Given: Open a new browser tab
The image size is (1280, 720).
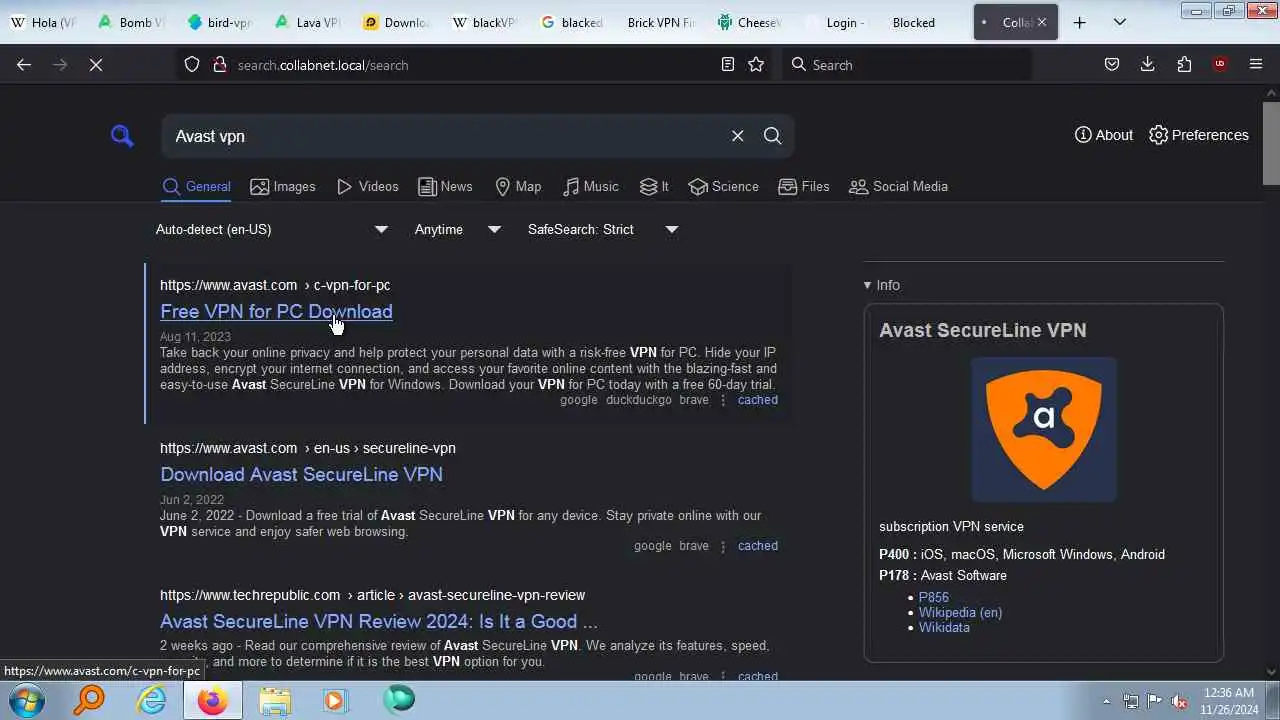Looking at the screenshot, I should point(1079,22).
